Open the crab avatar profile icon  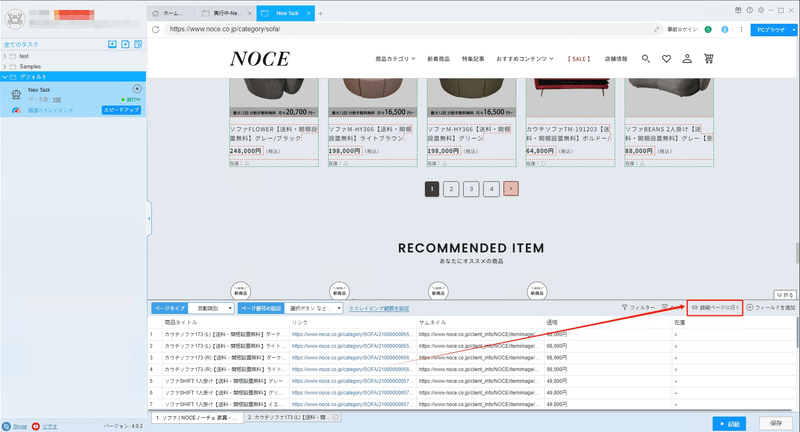(x=15, y=19)
